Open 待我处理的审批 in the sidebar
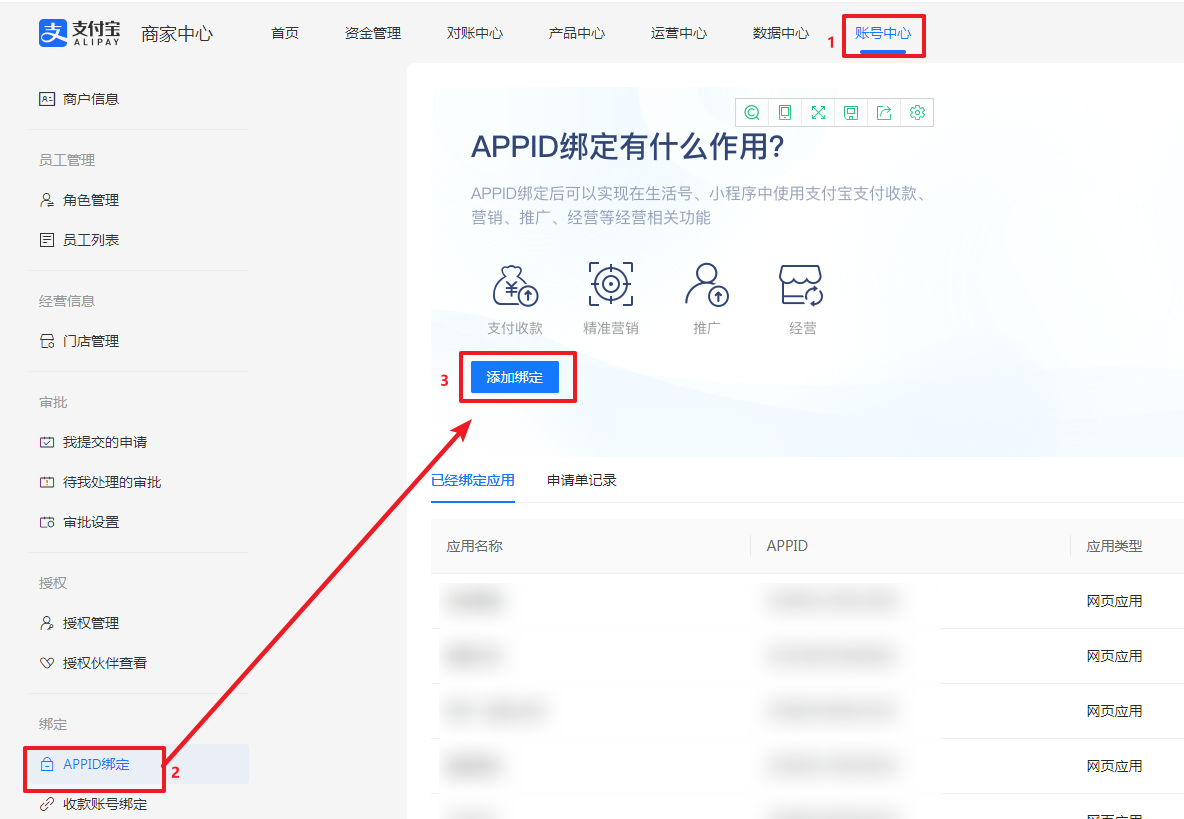The height and width of the screenshot is (819, 1184). pos(100,482)
